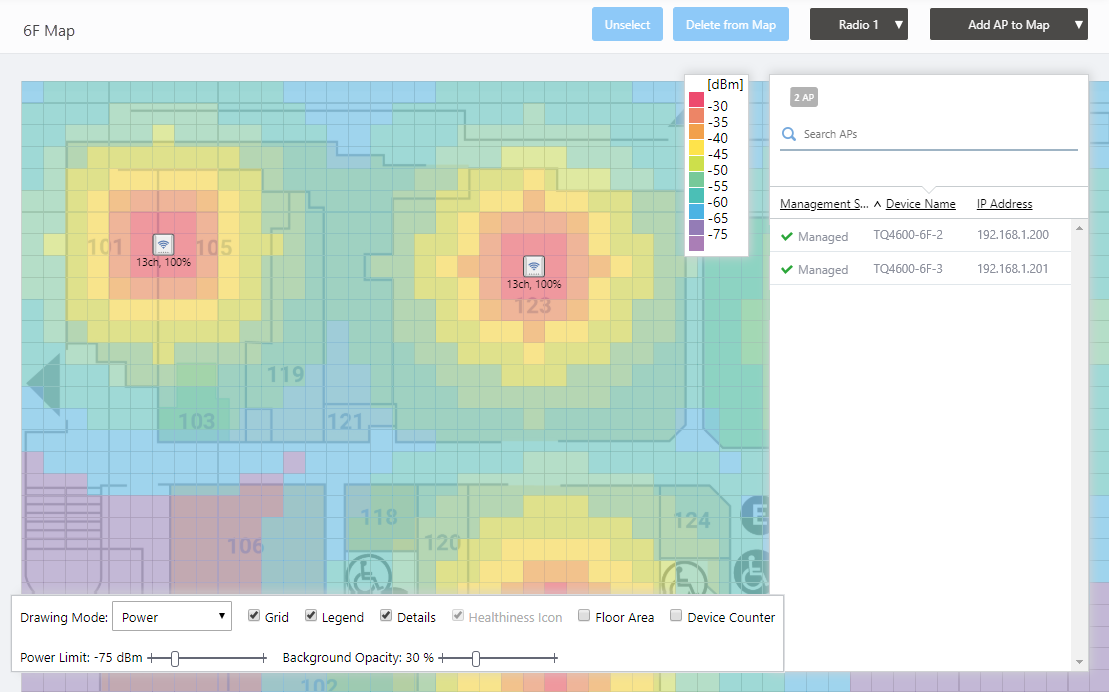
Task: Click the search magnifier icon in AP panel
Action: coord(789,134)
